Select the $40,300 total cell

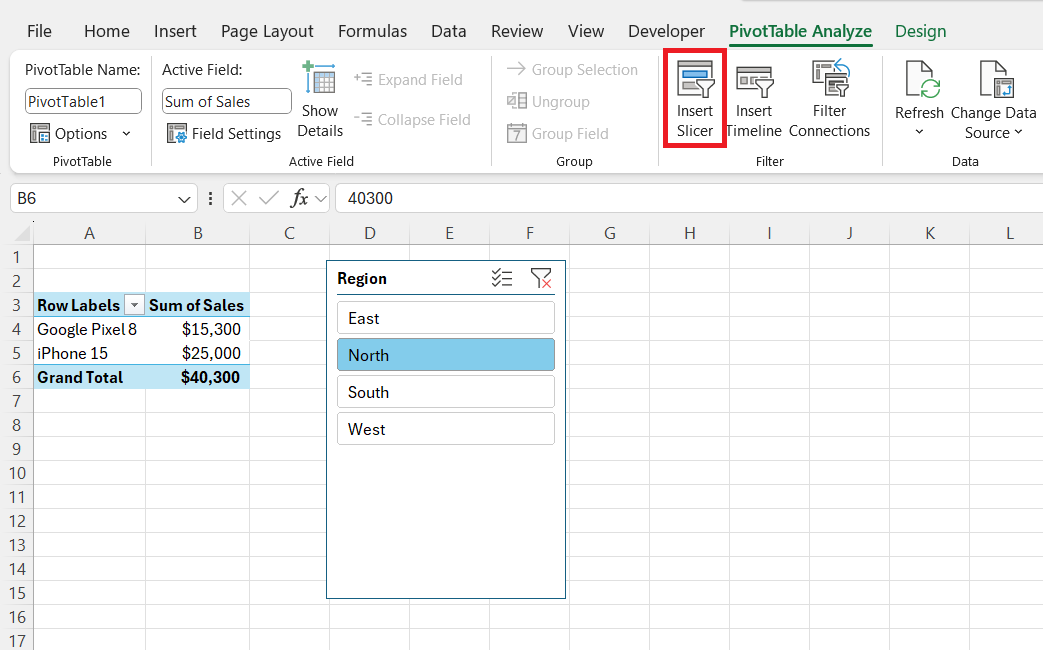tap(198, 377)
